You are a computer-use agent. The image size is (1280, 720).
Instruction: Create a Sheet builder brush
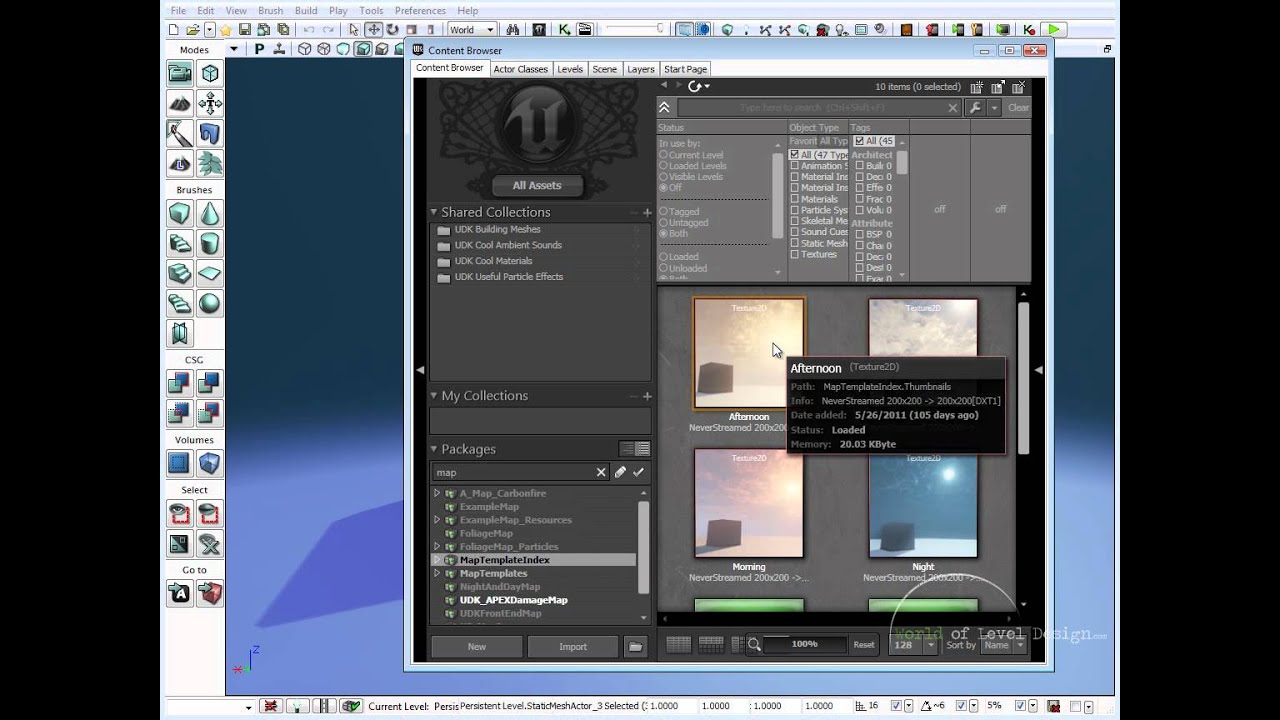pos(210,273)
